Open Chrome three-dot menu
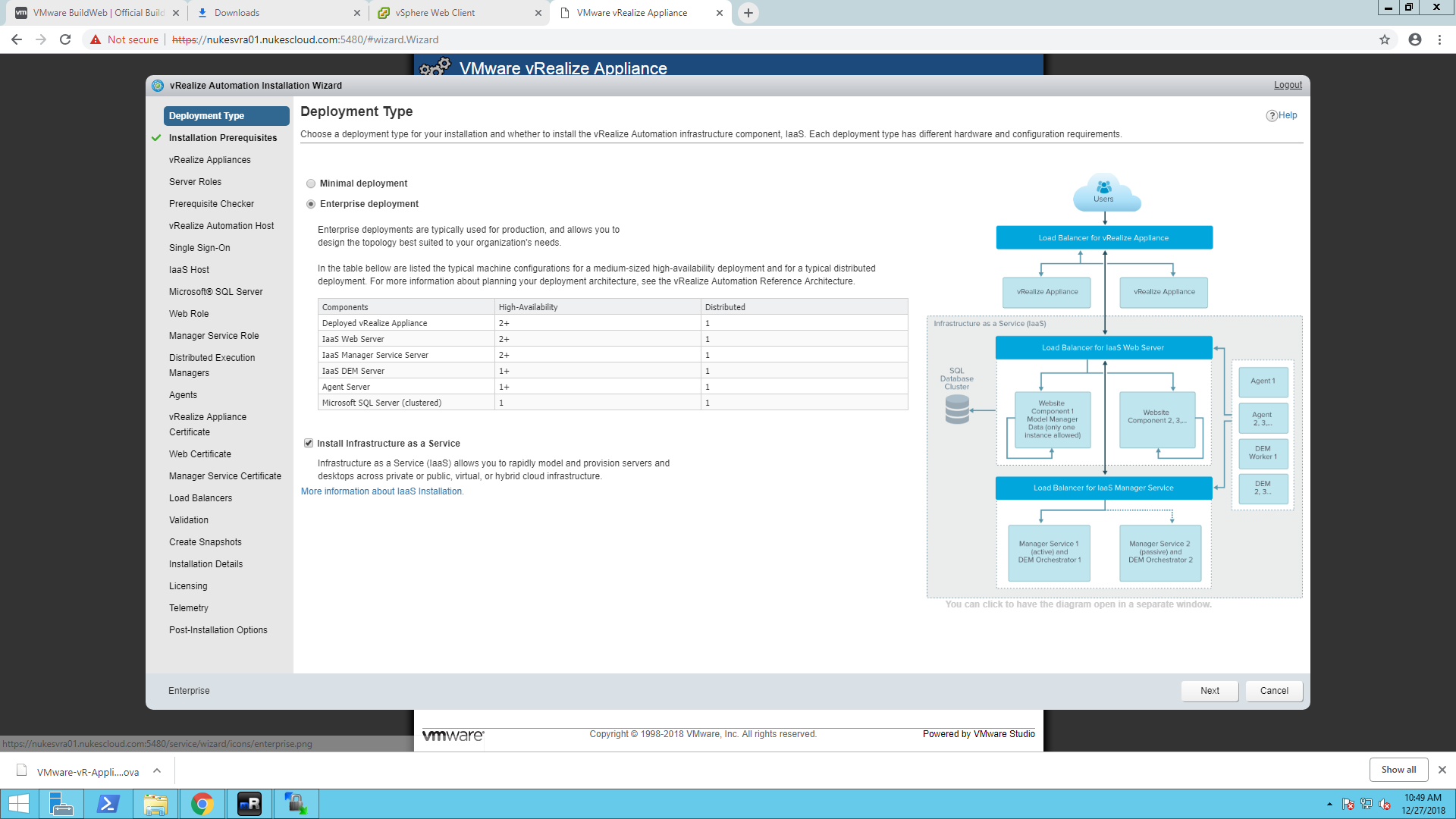The width and height of the screenshot is (1456, 819). (1439, 39)
